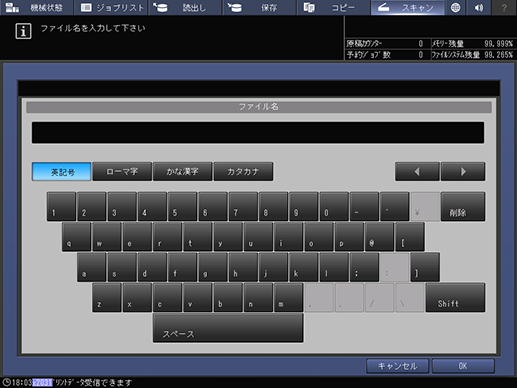Tap the p key
The height and width of the screenshot is (388, 517).
[x=349, y=237]
